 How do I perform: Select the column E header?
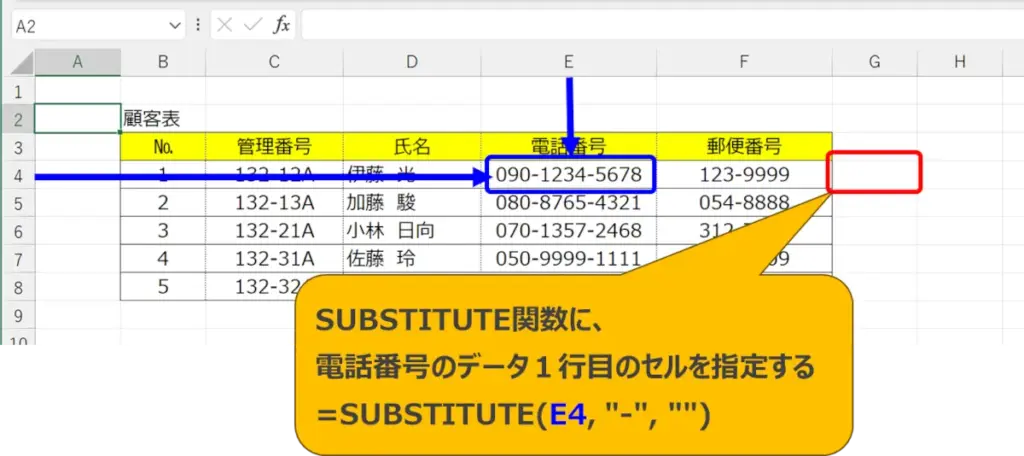click(568, 63)
